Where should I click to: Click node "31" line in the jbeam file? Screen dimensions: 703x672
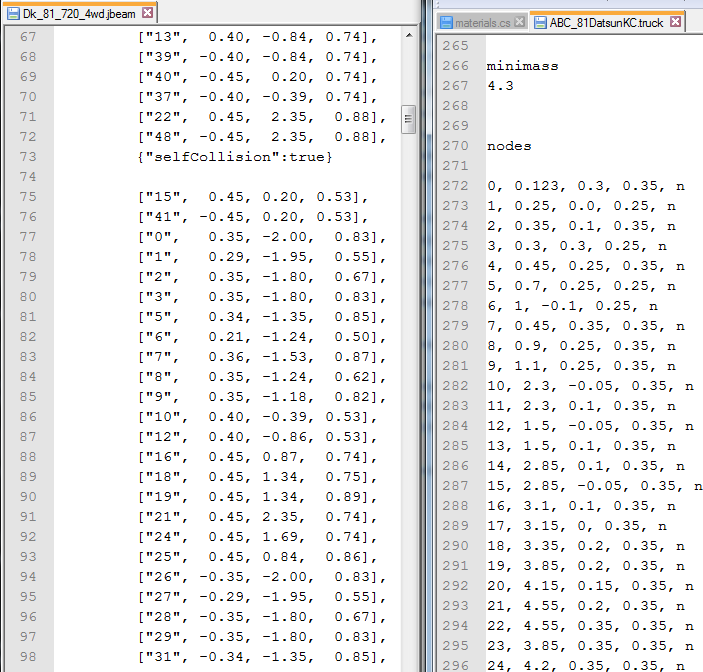pos(262,657)
